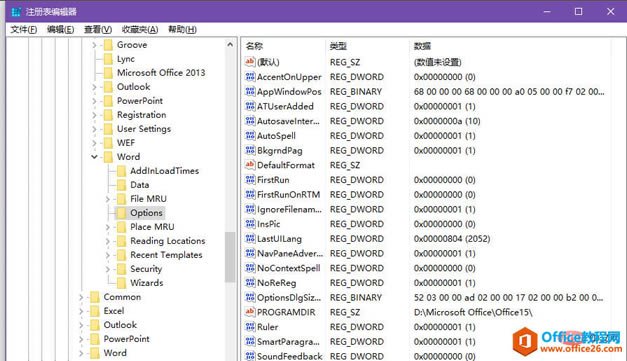This screenshot has width=627, height=361.
Task: Collapse the expanded Word key
Action: 94,157
